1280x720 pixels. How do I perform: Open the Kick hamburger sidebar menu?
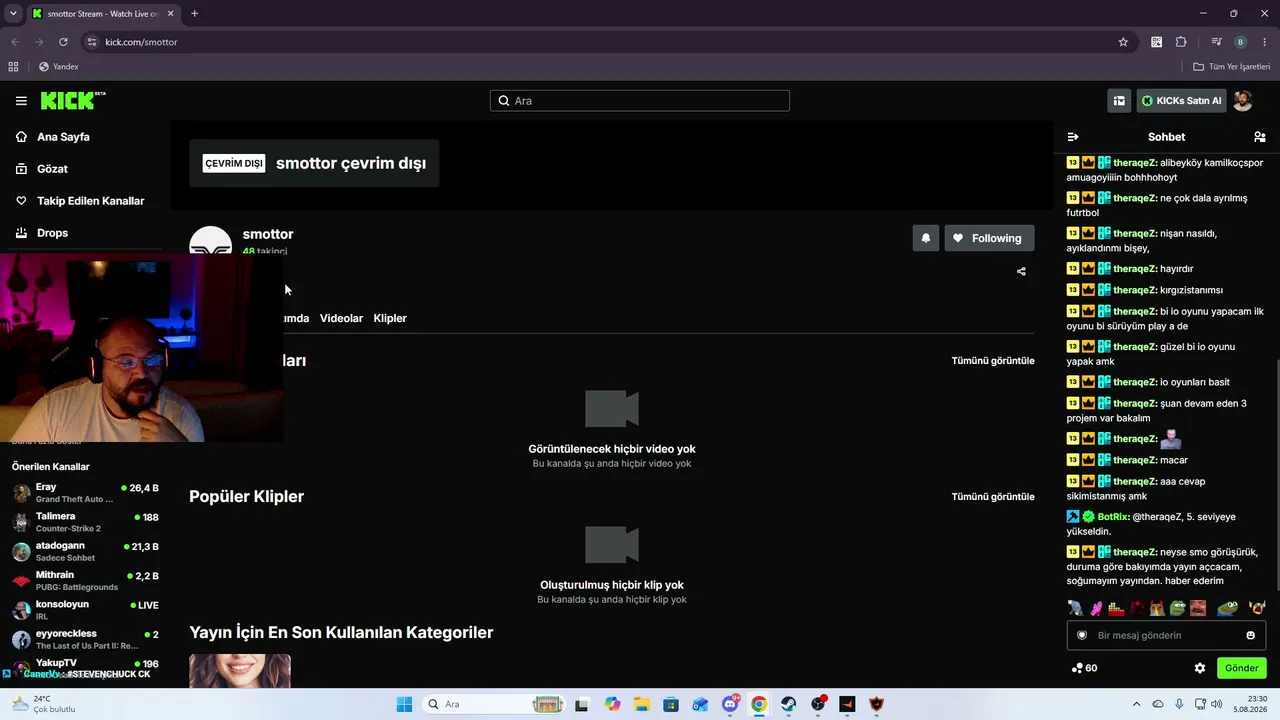21,101
